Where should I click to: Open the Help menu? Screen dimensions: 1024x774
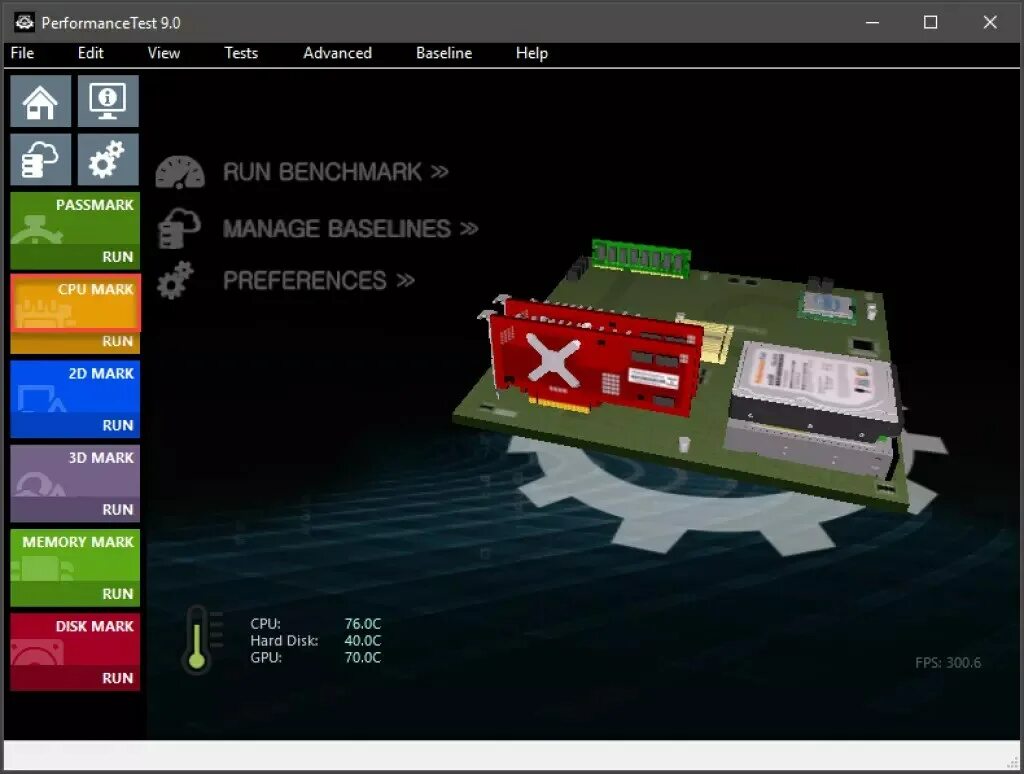[532, 53]
